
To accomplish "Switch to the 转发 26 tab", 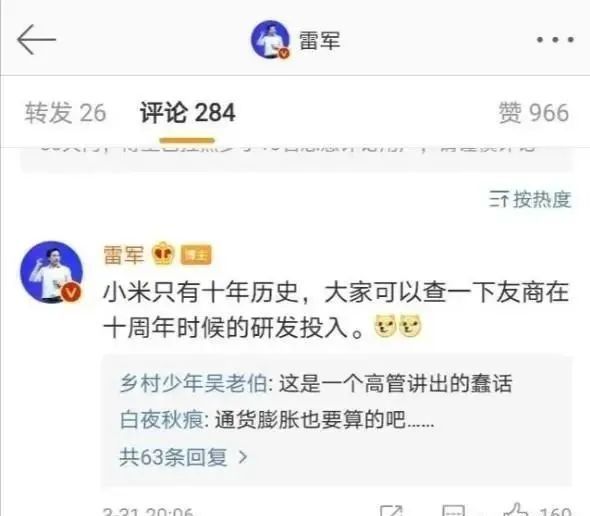I will pos(65,113).
